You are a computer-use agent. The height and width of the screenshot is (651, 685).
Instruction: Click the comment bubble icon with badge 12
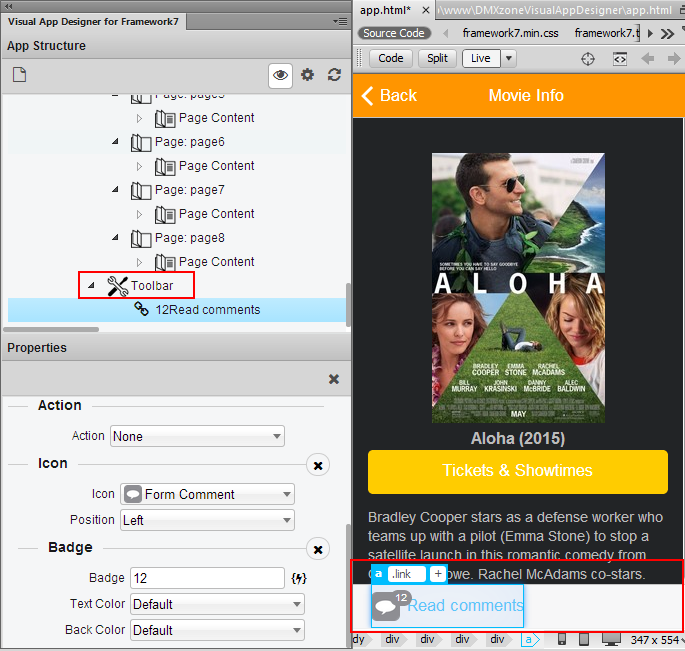pos(386,606)
